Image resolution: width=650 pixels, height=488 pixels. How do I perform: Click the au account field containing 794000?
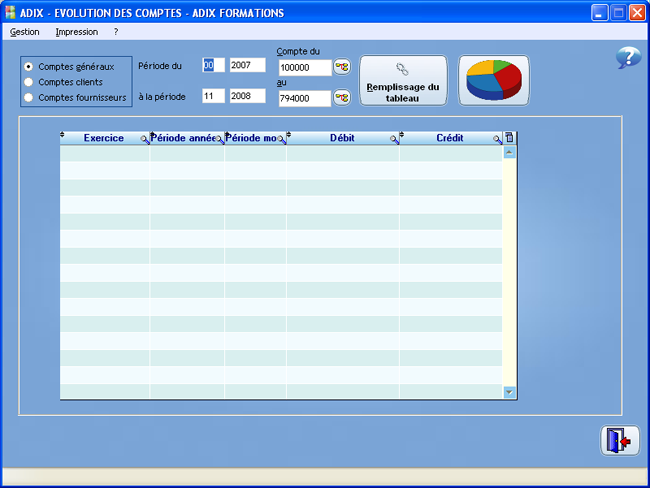(305, 98)
